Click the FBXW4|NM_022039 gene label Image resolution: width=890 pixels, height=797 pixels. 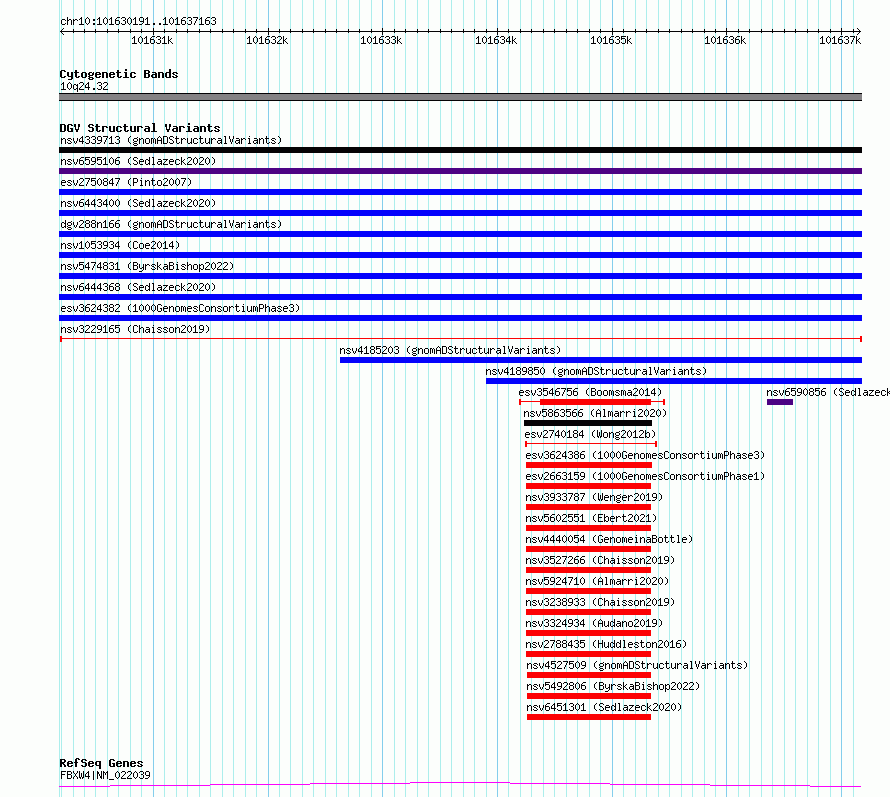point(105,775)
